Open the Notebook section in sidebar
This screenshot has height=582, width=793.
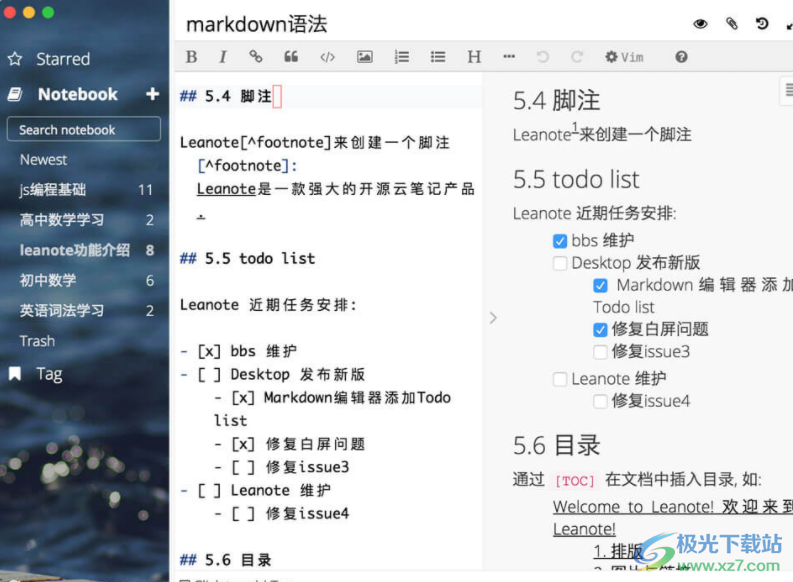[x=77, y=94]
